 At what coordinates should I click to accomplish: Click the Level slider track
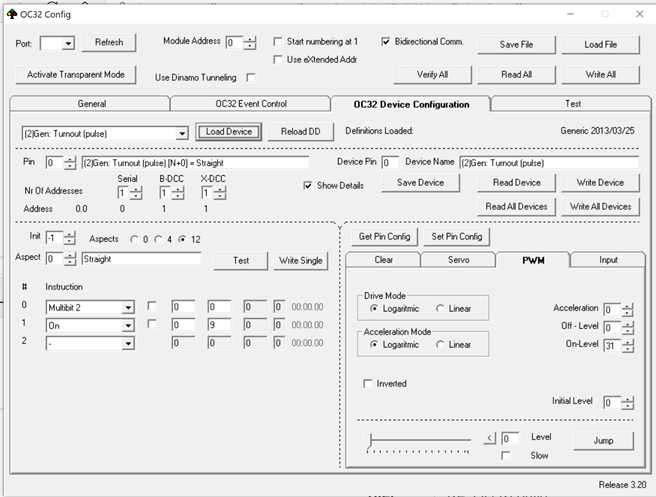point(420,439)
